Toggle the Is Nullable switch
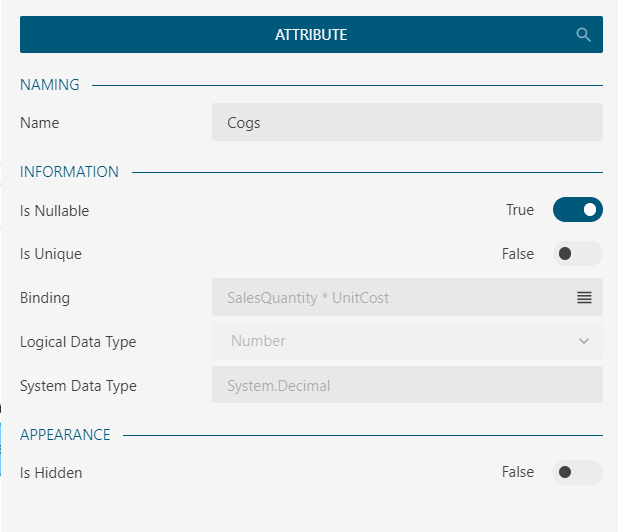This screenshot has height=532, width=618. [578, 210]
